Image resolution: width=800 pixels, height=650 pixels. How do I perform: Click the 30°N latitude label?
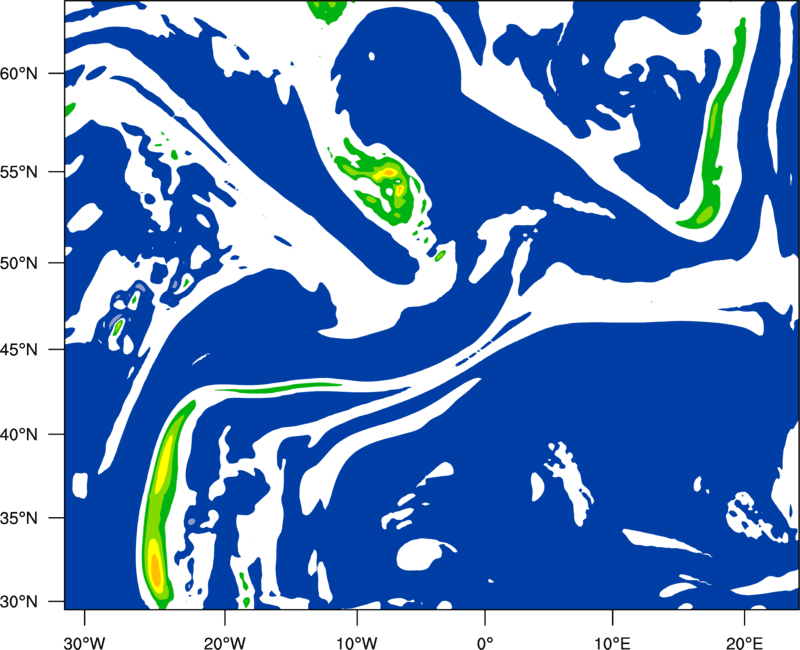coord(19,602)
